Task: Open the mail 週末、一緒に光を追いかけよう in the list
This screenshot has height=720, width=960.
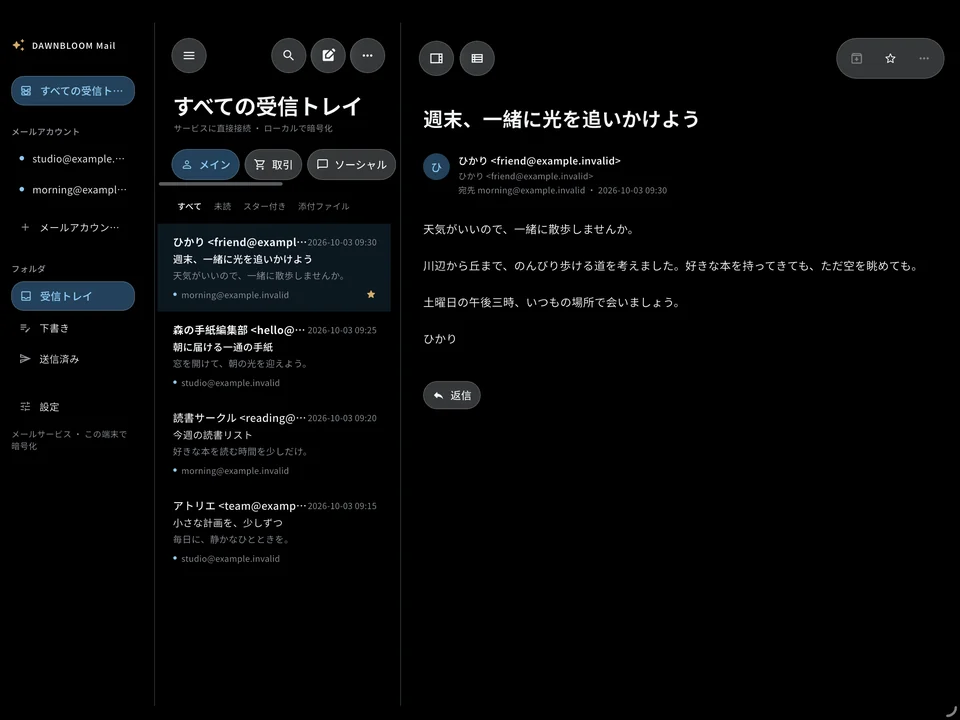Action: click(274, 268)
